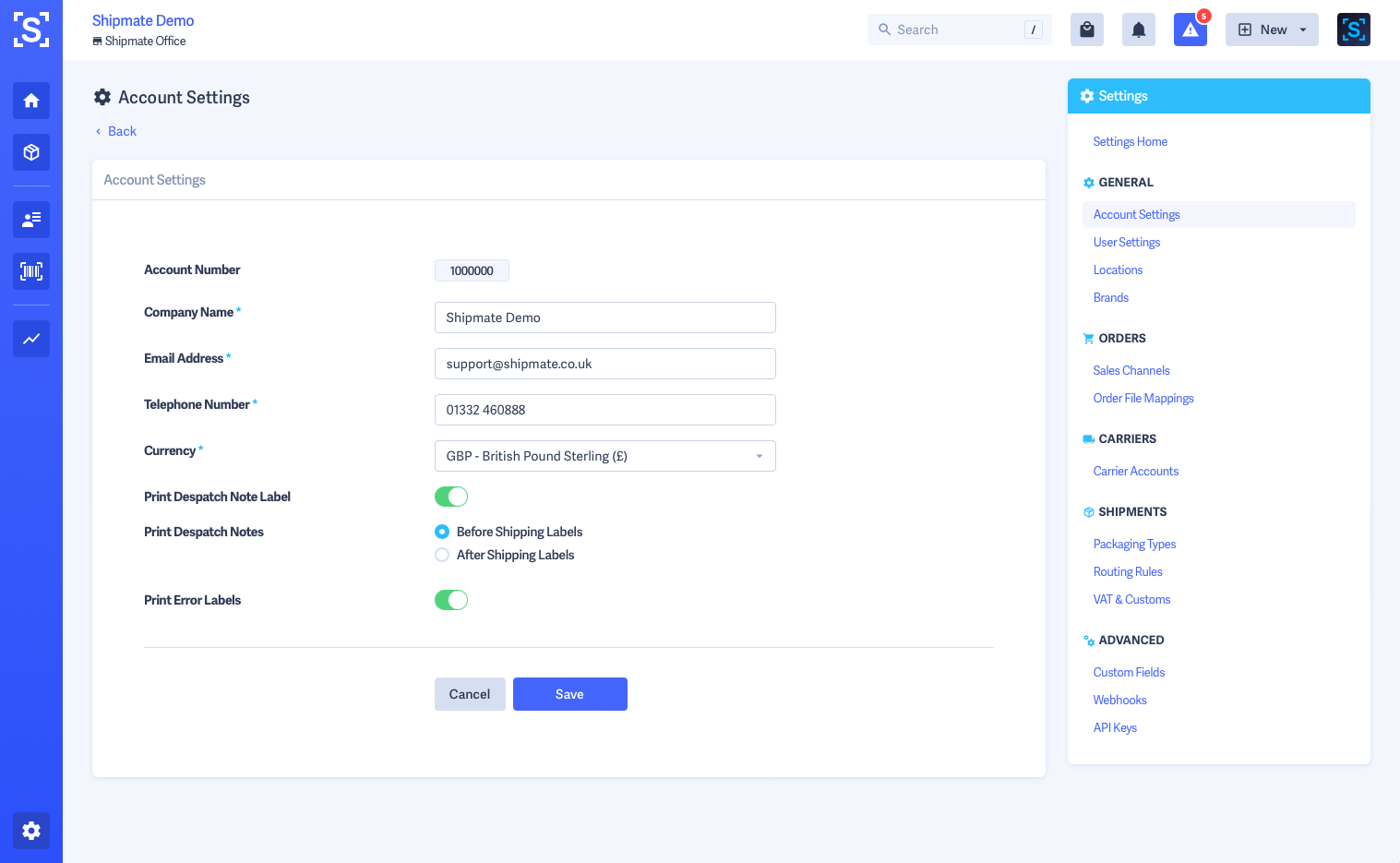Open Brands settings
This screenshot has width=1400, height=863.
coord(1111,297)
